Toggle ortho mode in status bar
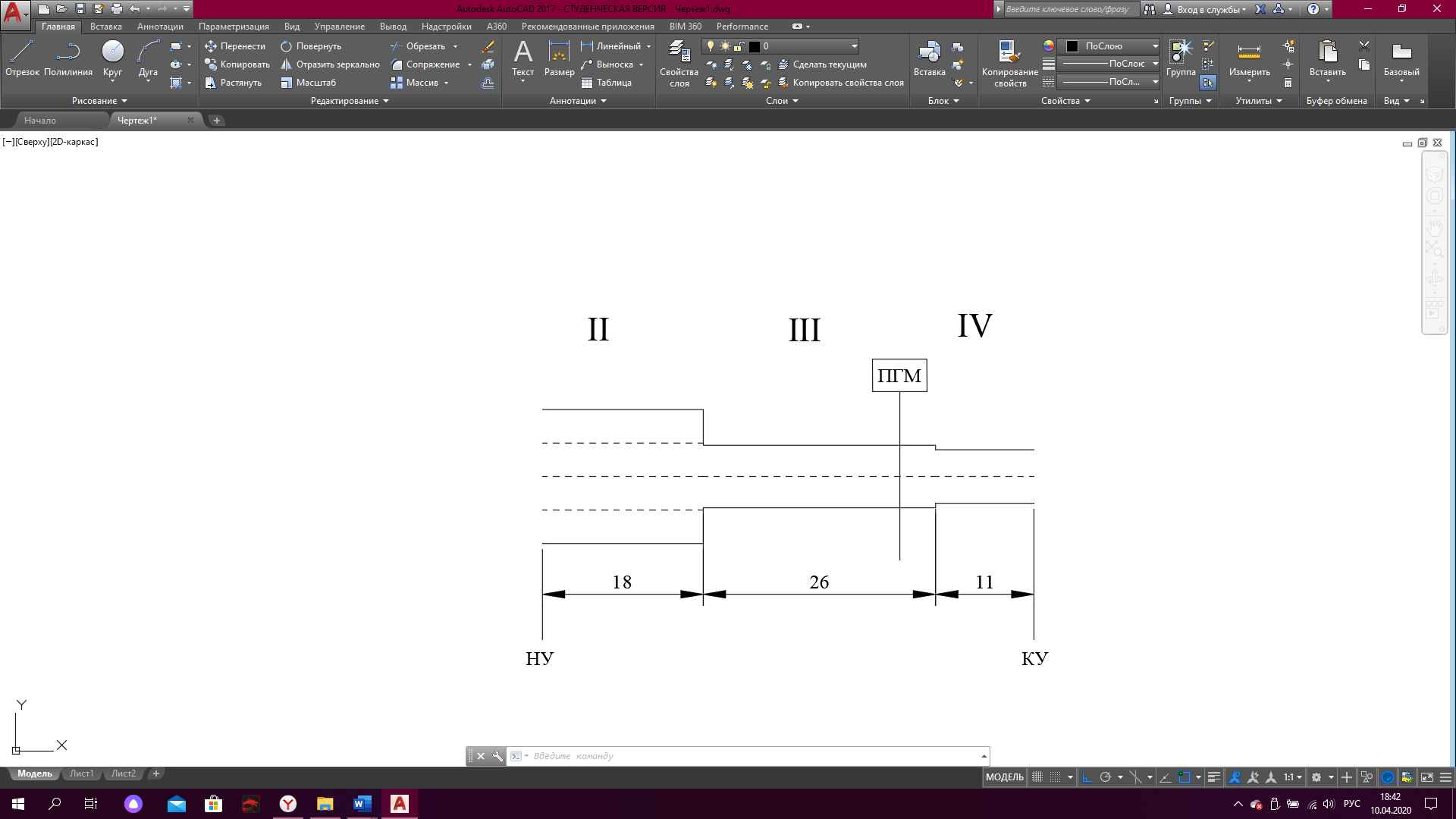This screenshot has width=1456, height=819. tap(1087, 777)
